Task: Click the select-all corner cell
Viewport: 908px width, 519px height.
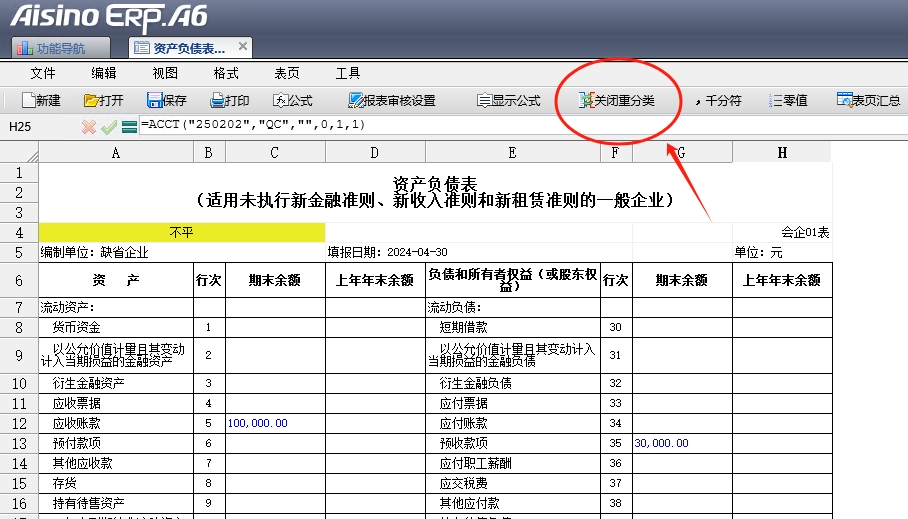Action: coord(19,153)
